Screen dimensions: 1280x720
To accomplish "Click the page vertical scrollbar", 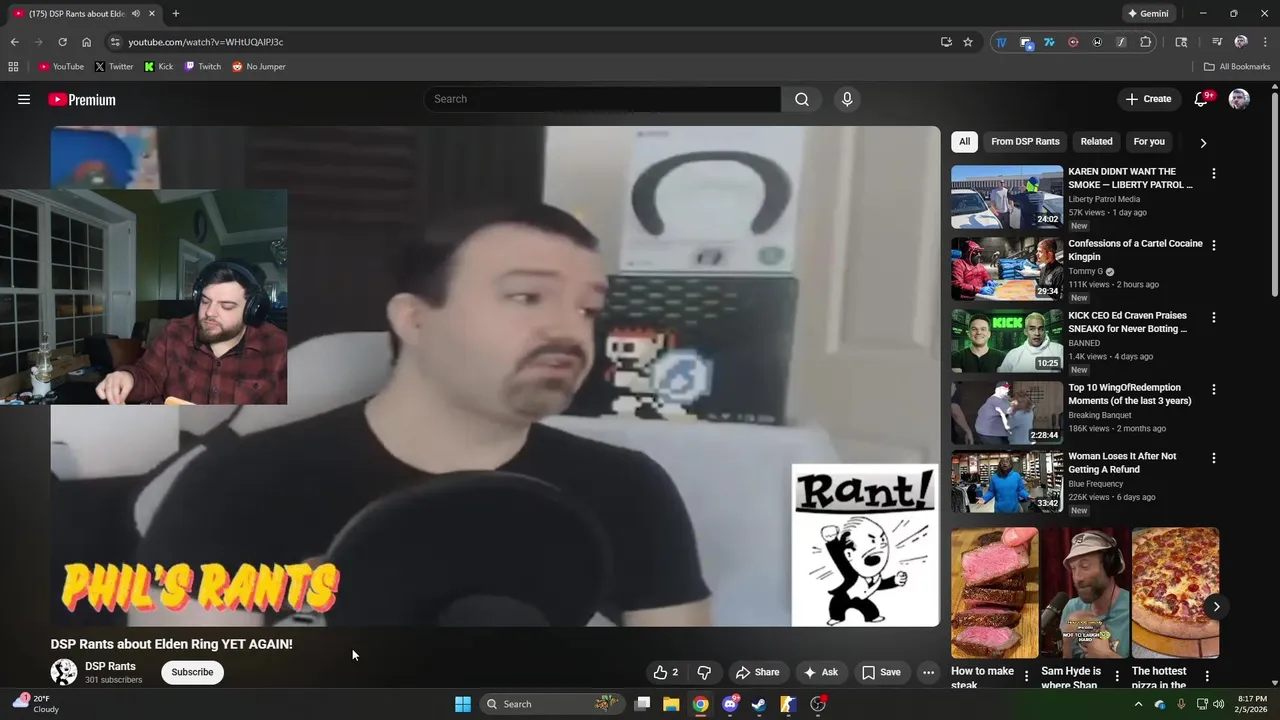I will [1274, 195].
